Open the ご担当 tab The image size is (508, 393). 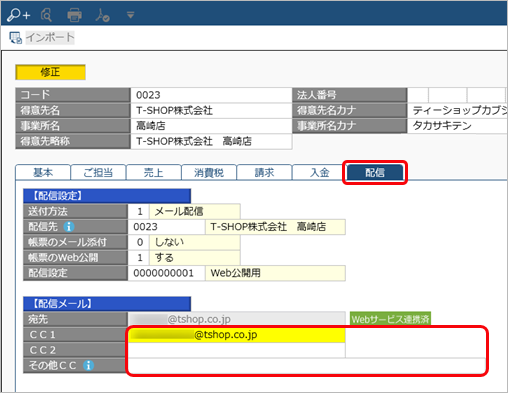(x=98, y=172)
